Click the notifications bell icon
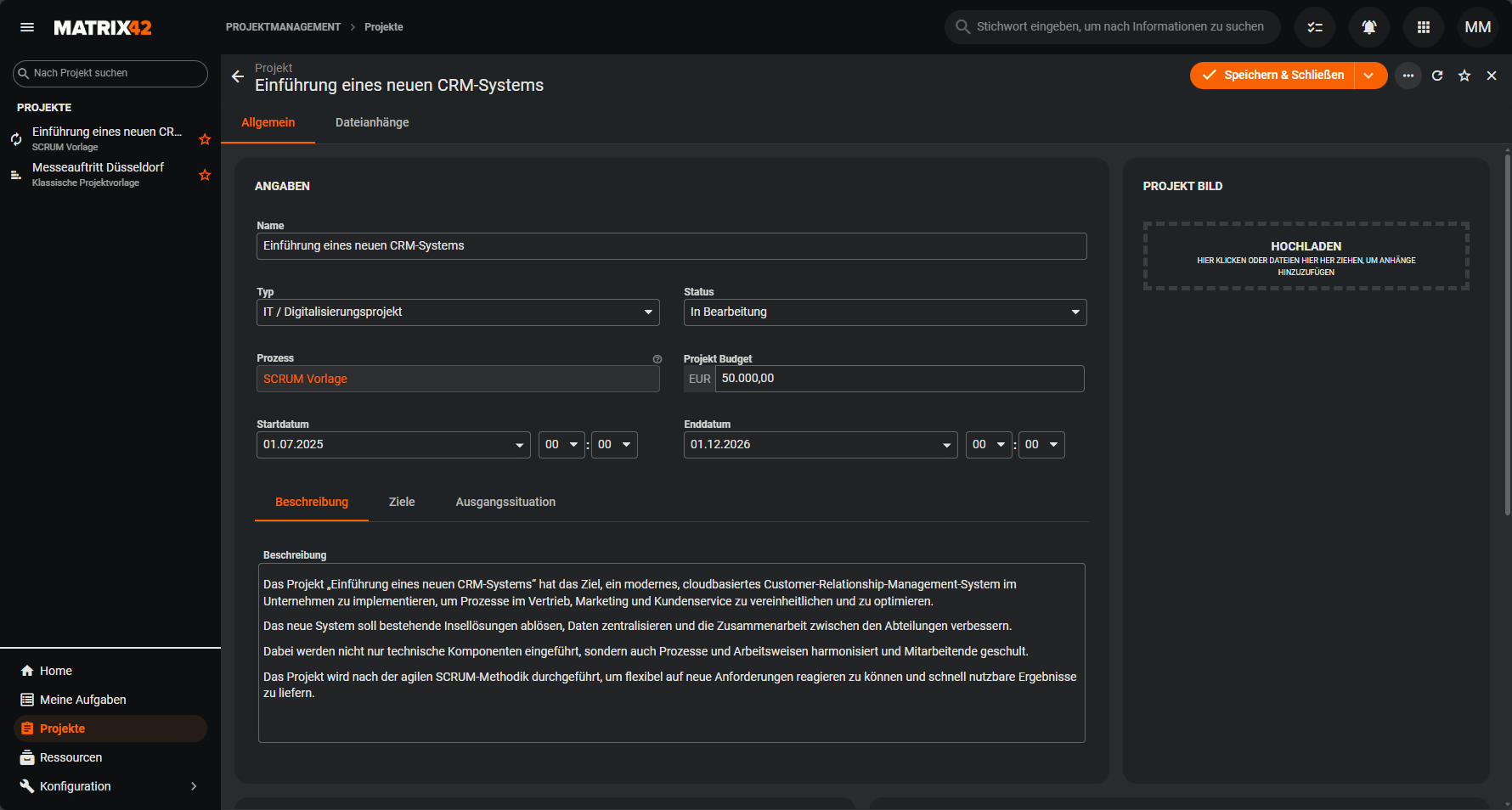The width and height of the screenshot is (1512, 810). coord(1369,27)
